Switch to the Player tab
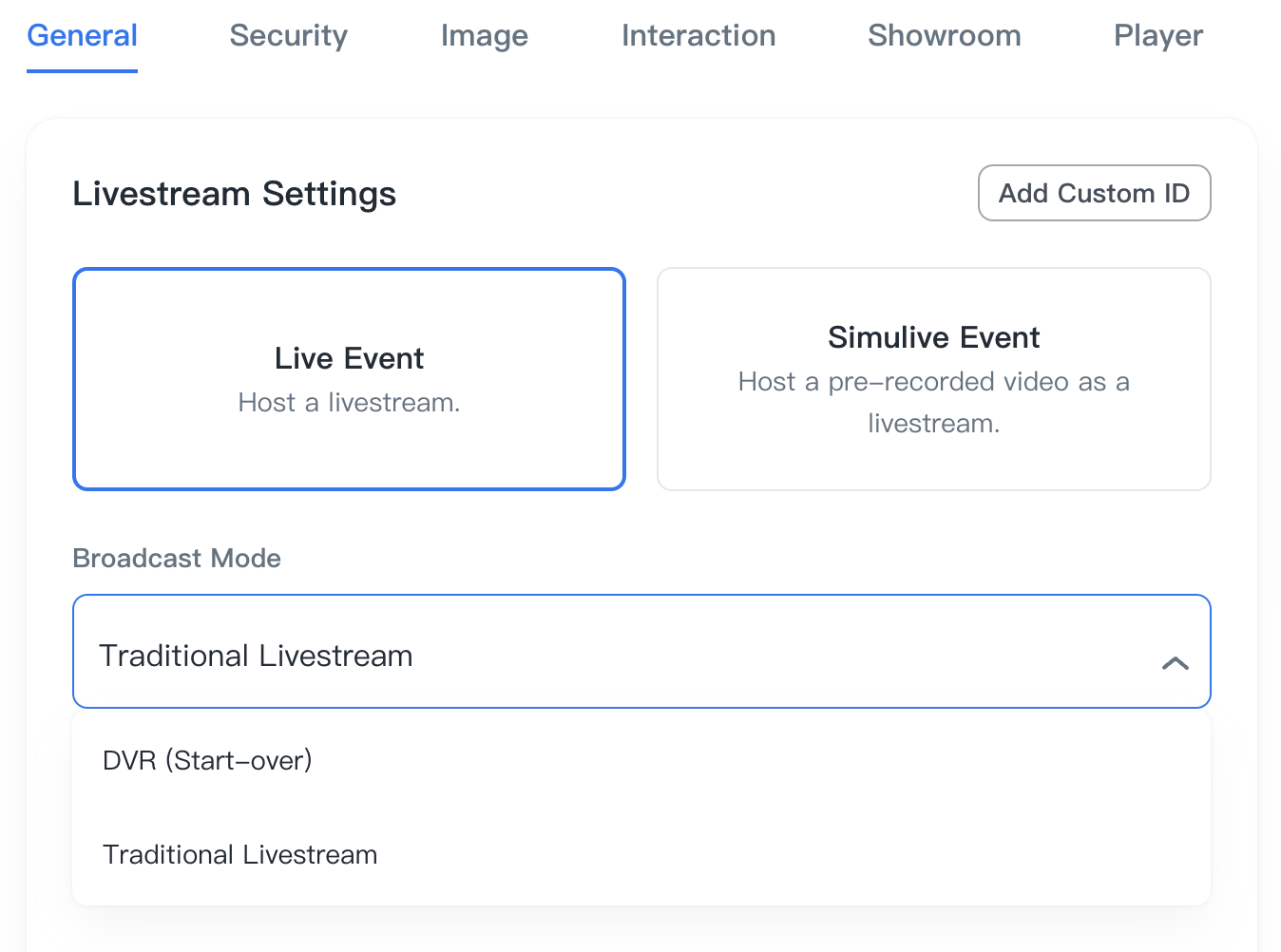1281x952 pixels. tap(1157, 36)
